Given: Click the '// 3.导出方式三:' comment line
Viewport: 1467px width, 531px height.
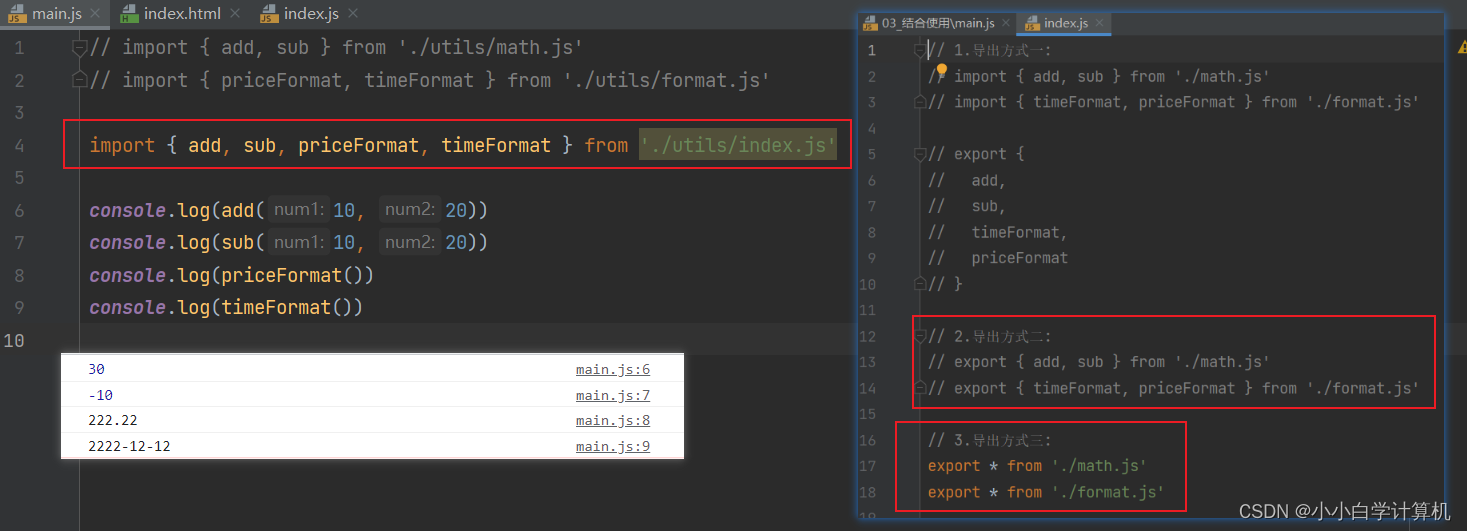Looking at the screenshot, I should 990,440.
